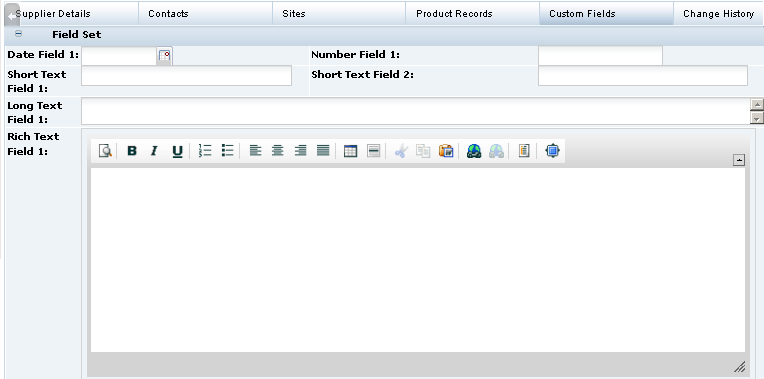Open the Date Field 1 calendar picker

click(165, 56)
